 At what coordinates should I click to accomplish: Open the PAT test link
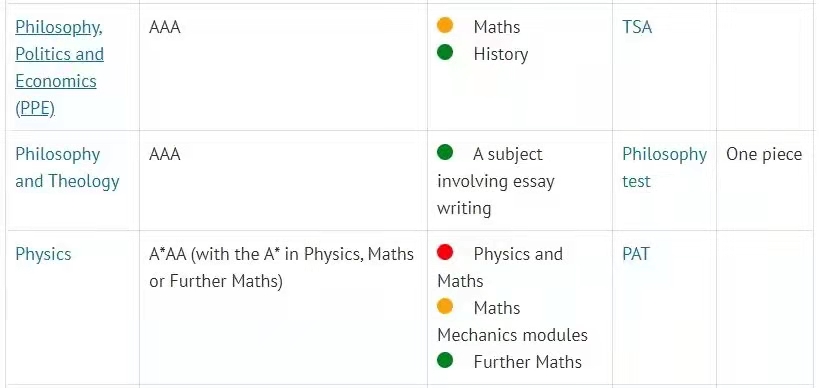[x=636, y=254]
